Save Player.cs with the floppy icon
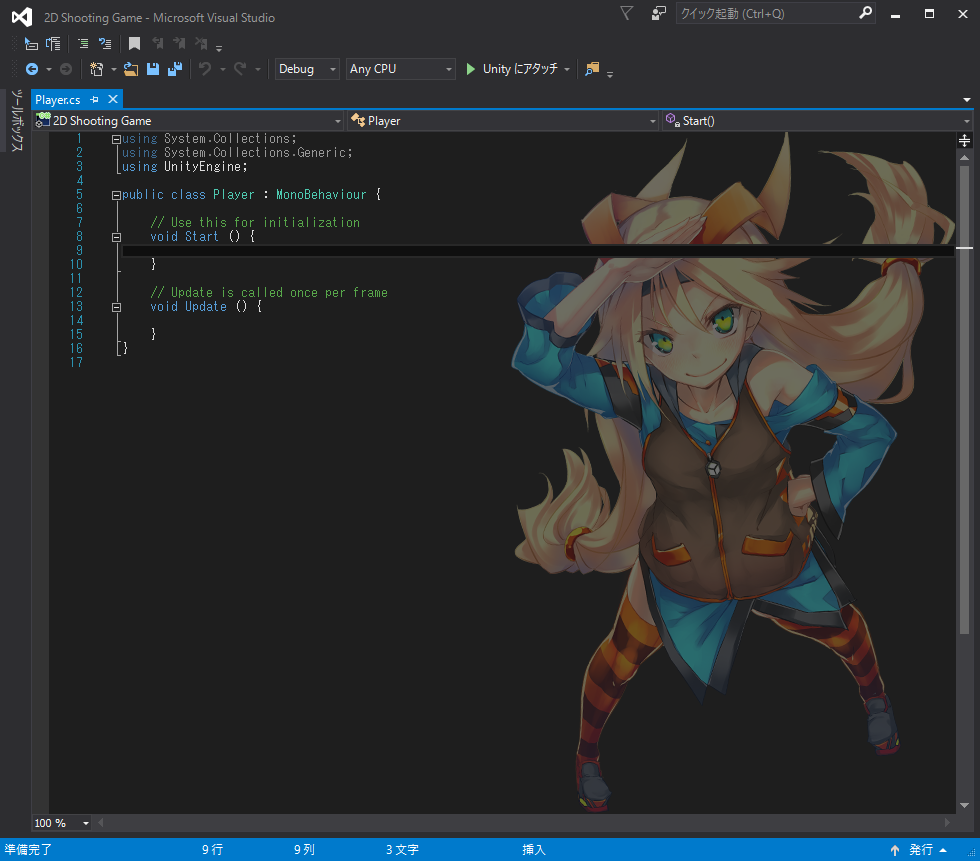Image resolution: width=980 pixels, height=861 pixels. (152, 69)
